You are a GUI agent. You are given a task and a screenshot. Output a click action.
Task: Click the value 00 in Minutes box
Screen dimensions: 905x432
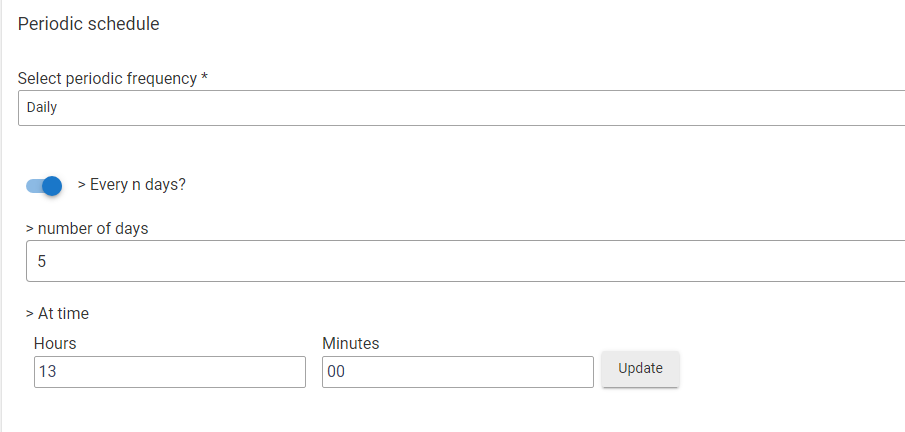point(336,372)
